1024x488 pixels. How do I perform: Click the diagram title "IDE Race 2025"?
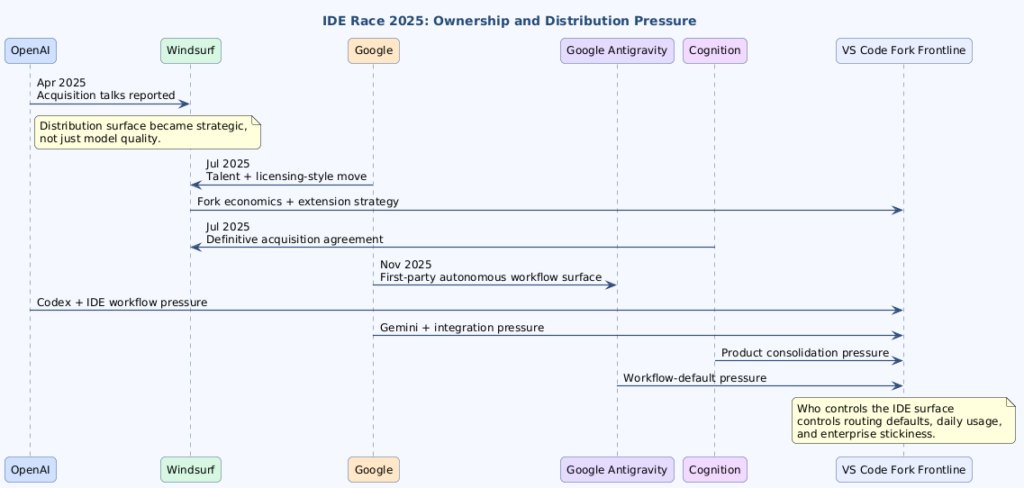click(x=510, y=20)
